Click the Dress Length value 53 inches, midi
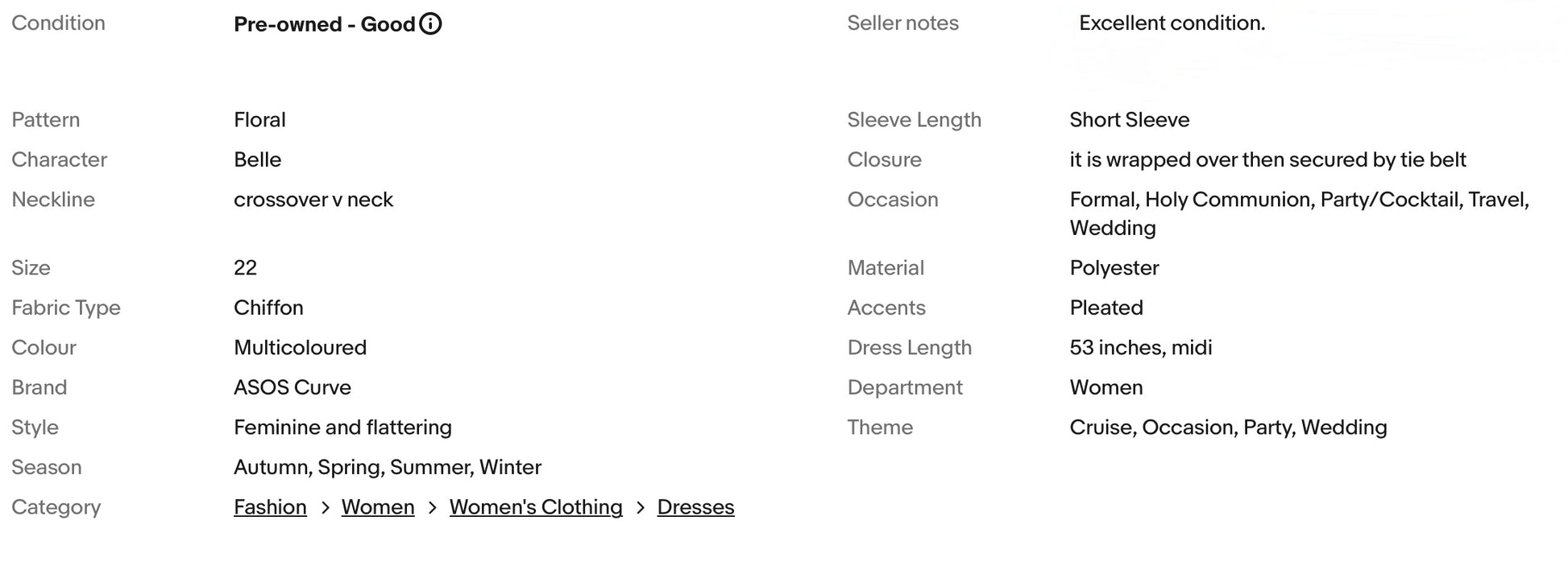Viewport: 1568px width, 566px height. 1140,348
